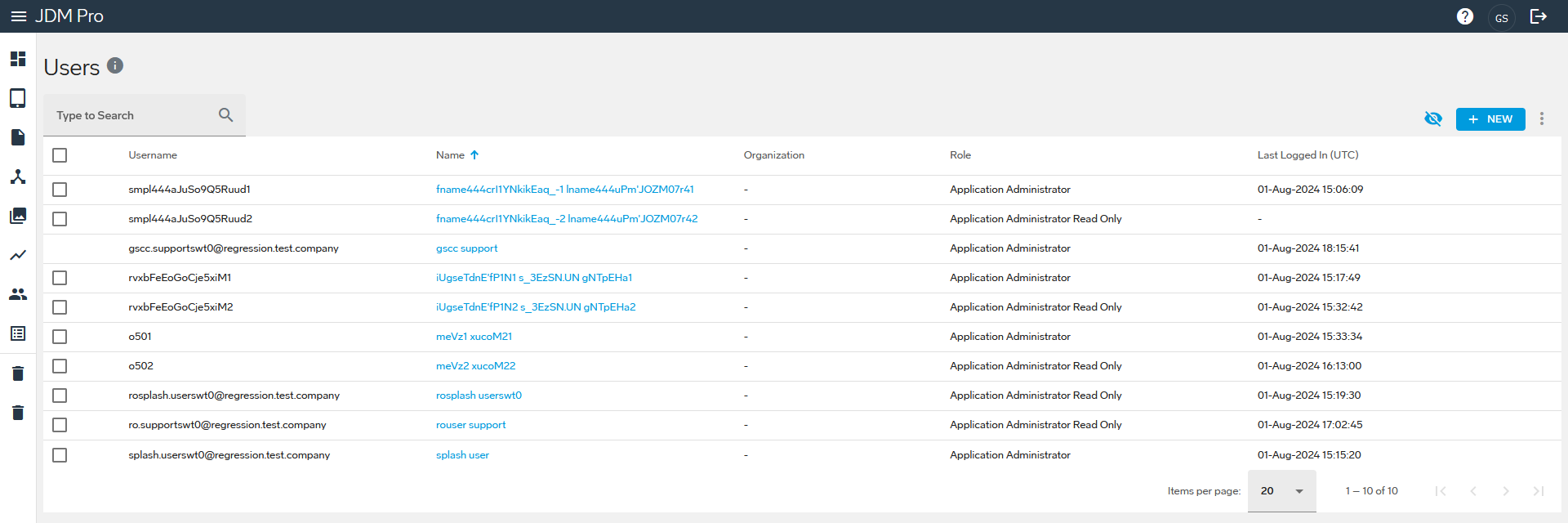Open the iUgseTdnE'fP1N2 user link
Screen dimensions: 1568x523
(x=536, y=307)
